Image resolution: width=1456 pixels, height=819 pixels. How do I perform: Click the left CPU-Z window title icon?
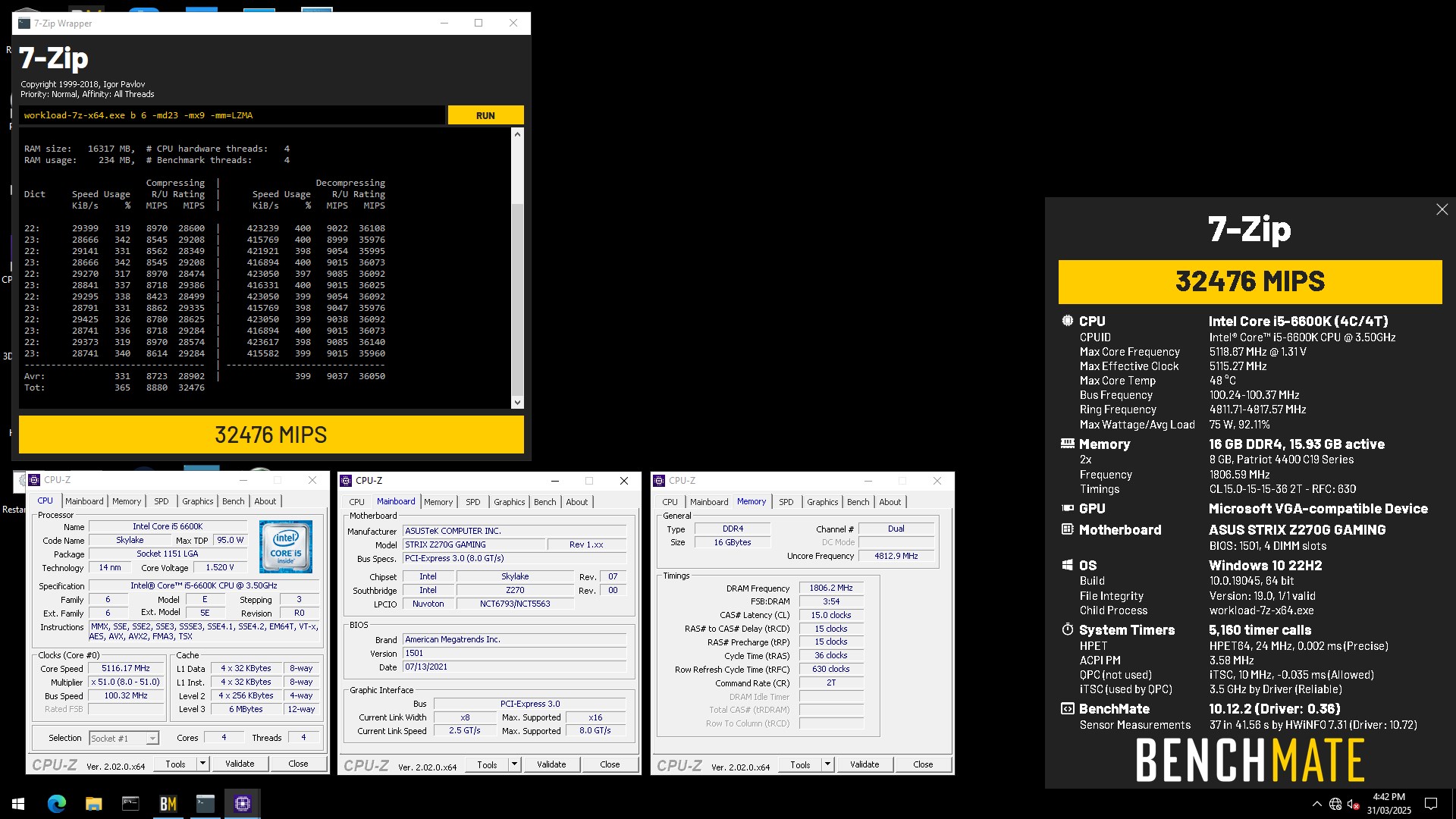34,480
